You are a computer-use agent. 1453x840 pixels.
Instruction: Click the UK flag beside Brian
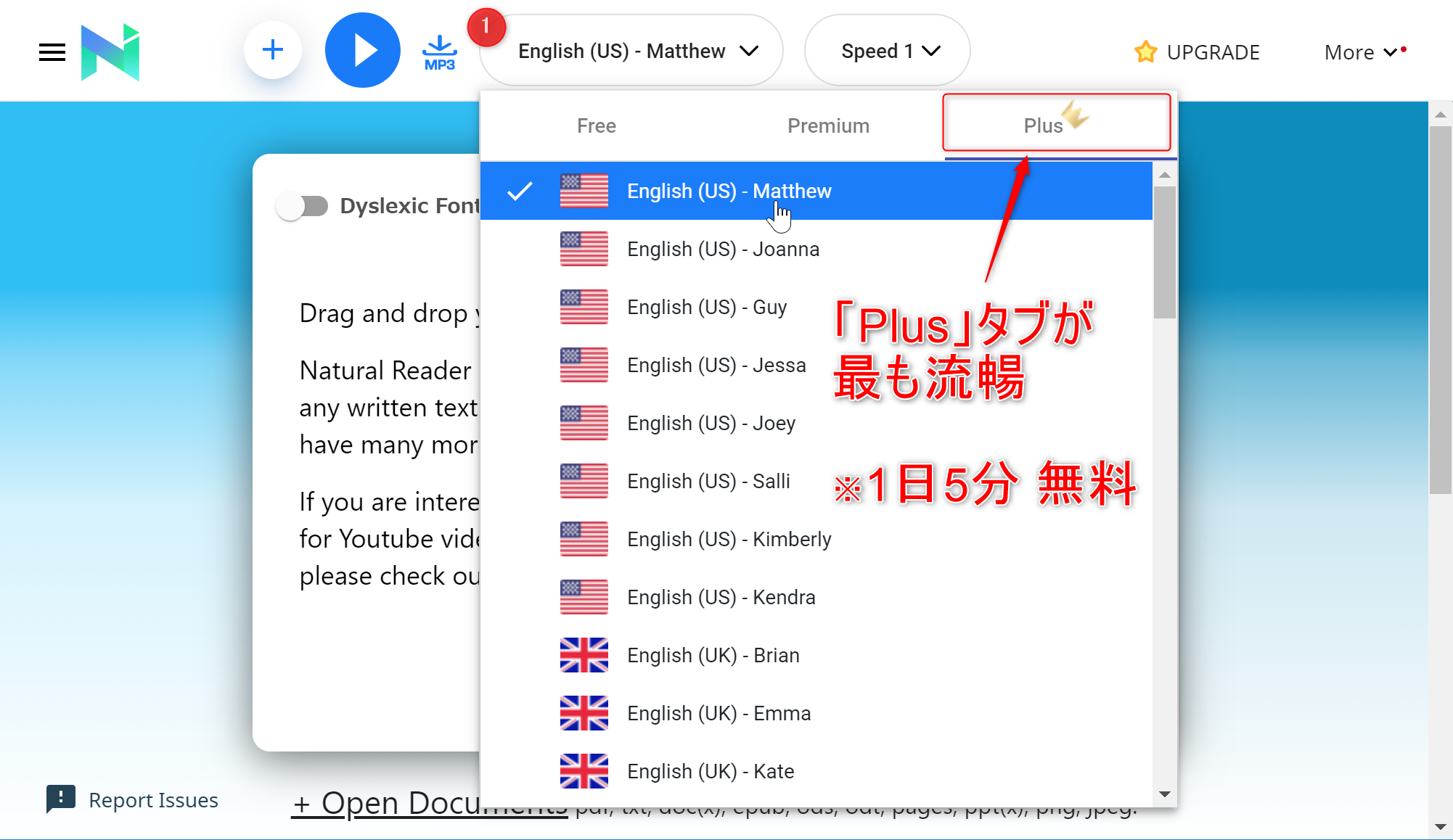[584, 655]
